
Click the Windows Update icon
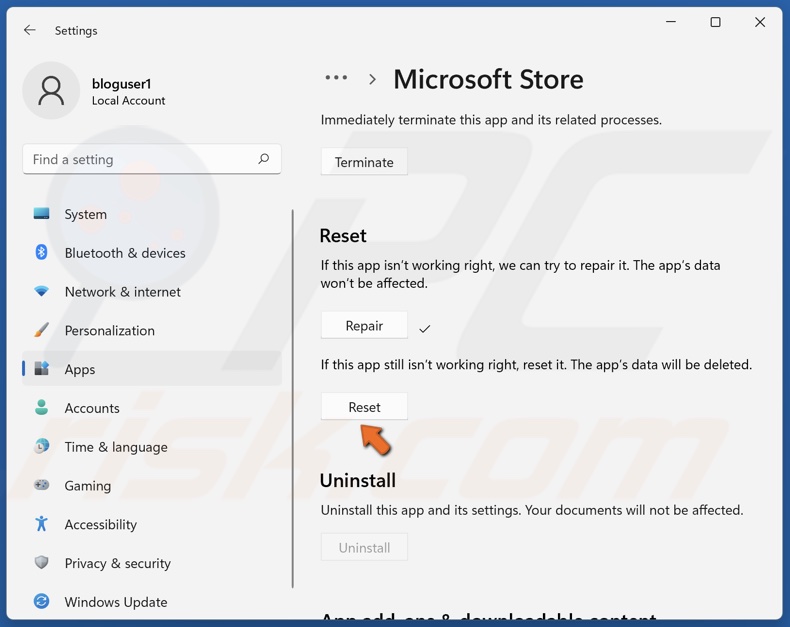pyautogui.click(x=41, y=602)
